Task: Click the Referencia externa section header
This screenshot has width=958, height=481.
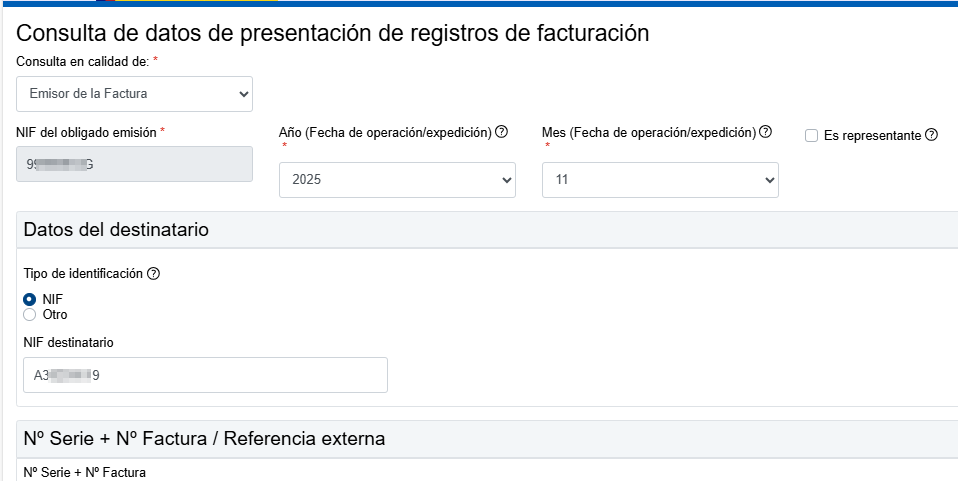Action: tap(204, 439)
